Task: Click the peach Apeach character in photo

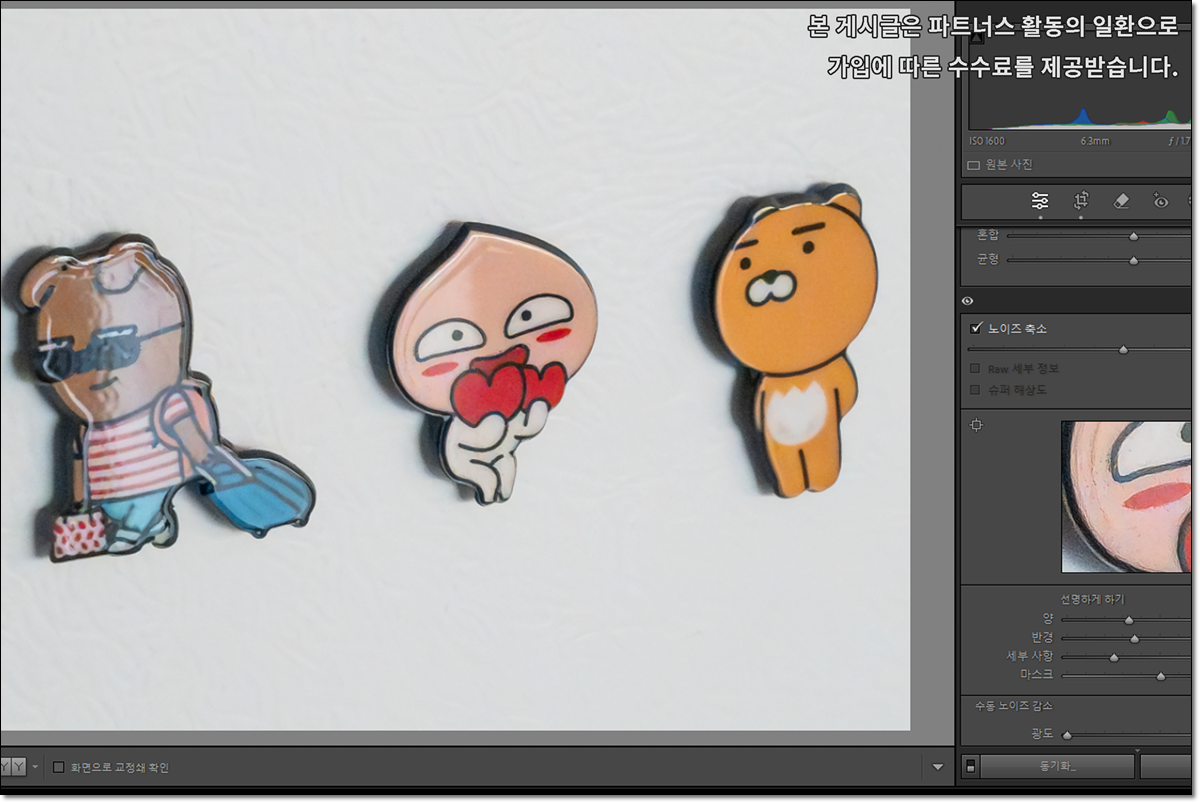Action: click(484, 365)
